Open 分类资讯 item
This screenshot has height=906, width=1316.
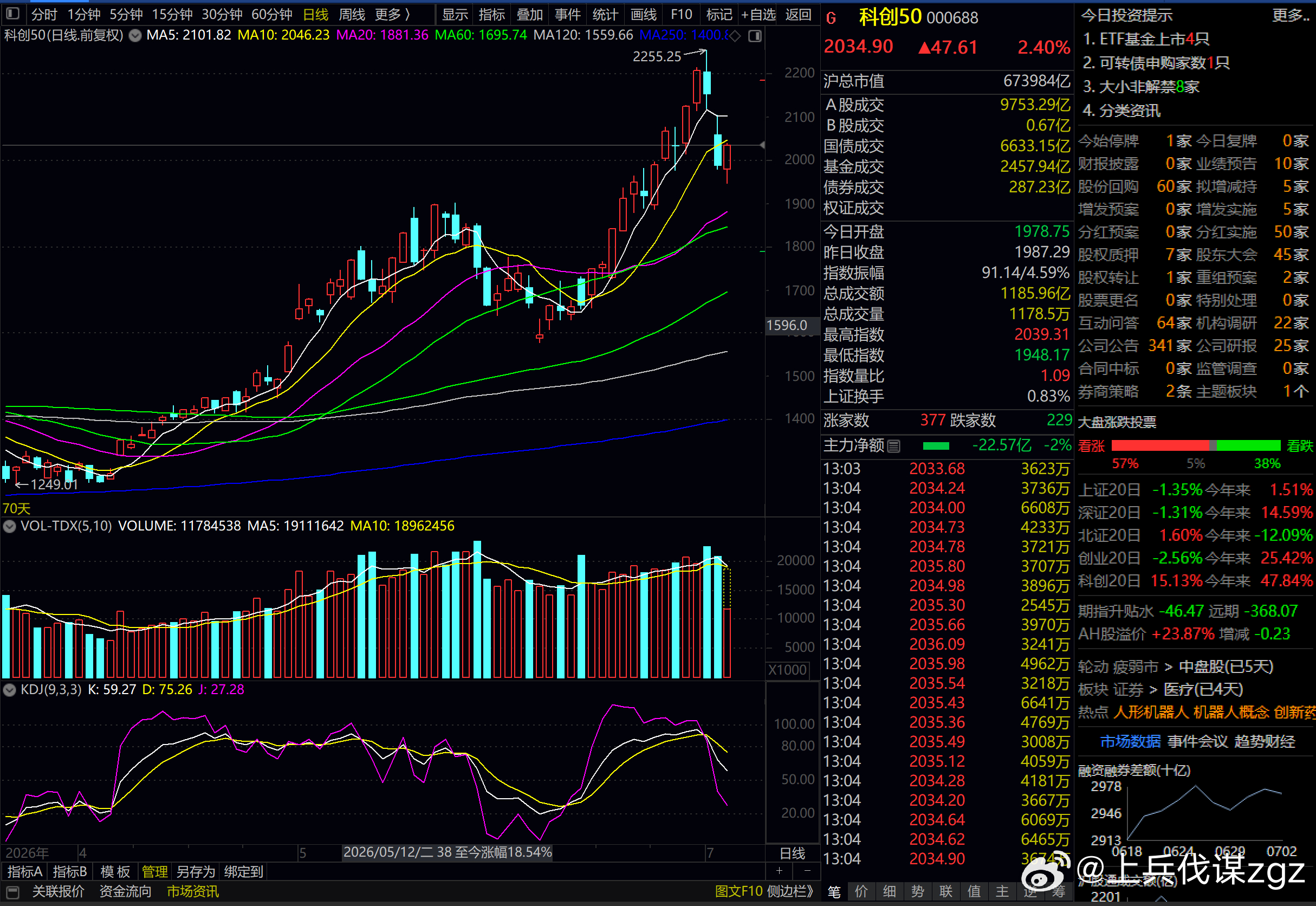(1121, 110)
